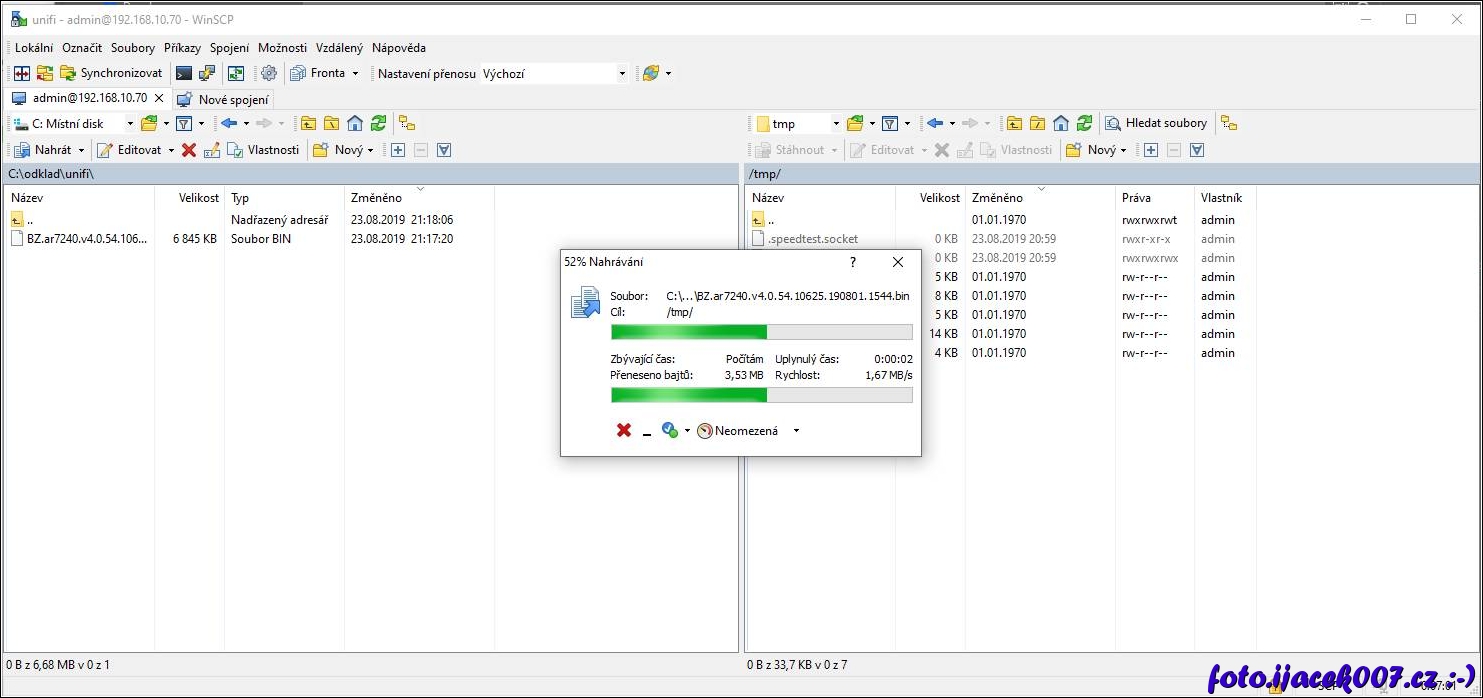Click Hledat soubory button

pyautogui.click(x=1156, y=123)
